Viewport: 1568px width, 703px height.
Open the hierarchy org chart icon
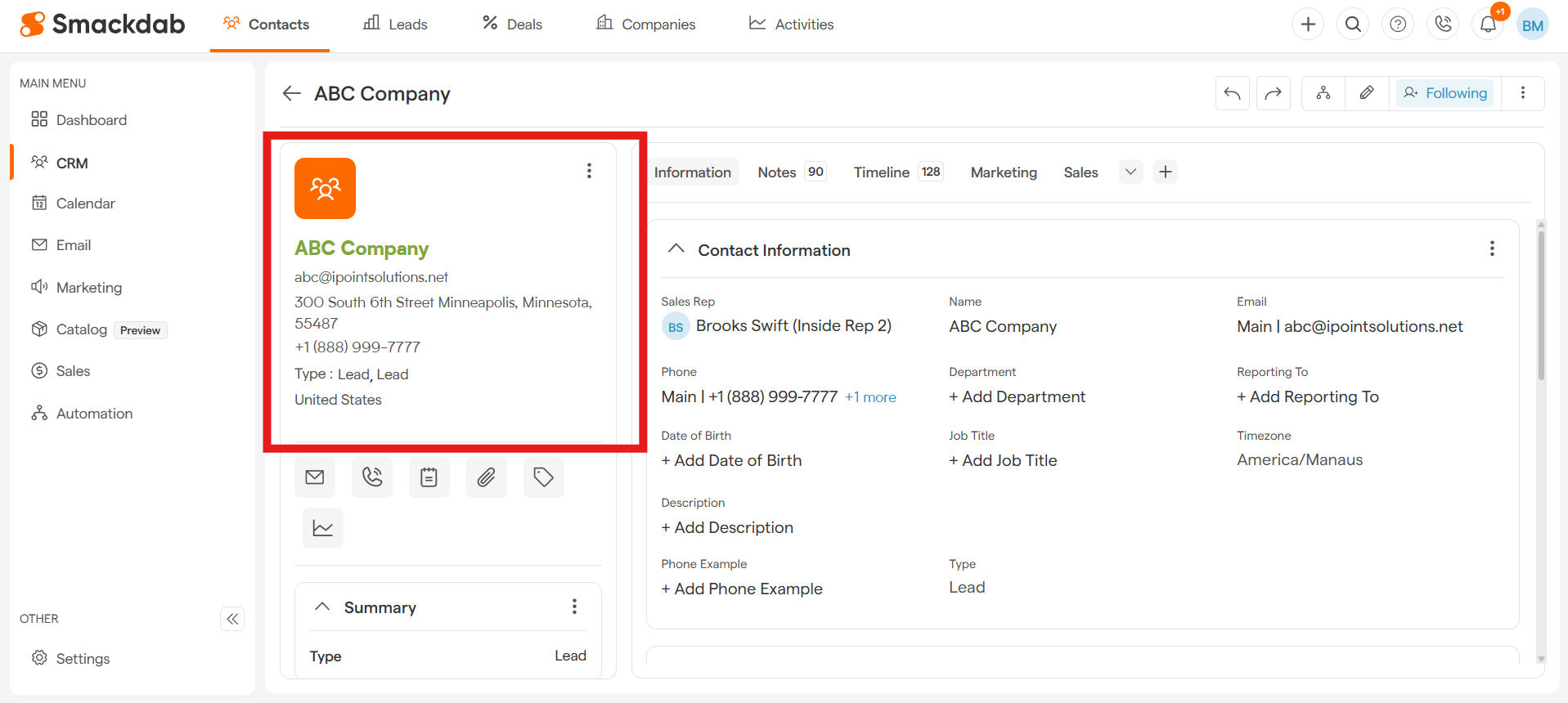coord(1323,93)
